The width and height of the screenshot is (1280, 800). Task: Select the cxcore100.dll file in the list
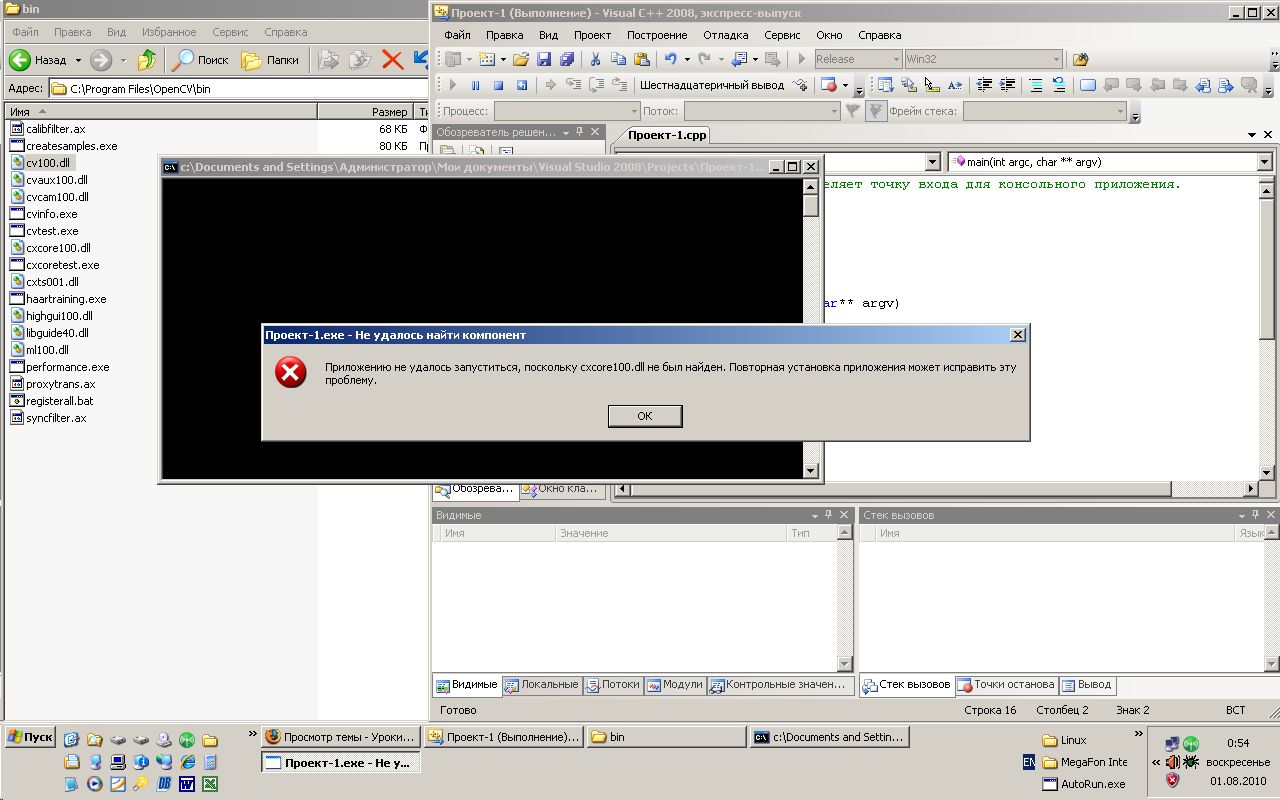(x=58, y=248)
